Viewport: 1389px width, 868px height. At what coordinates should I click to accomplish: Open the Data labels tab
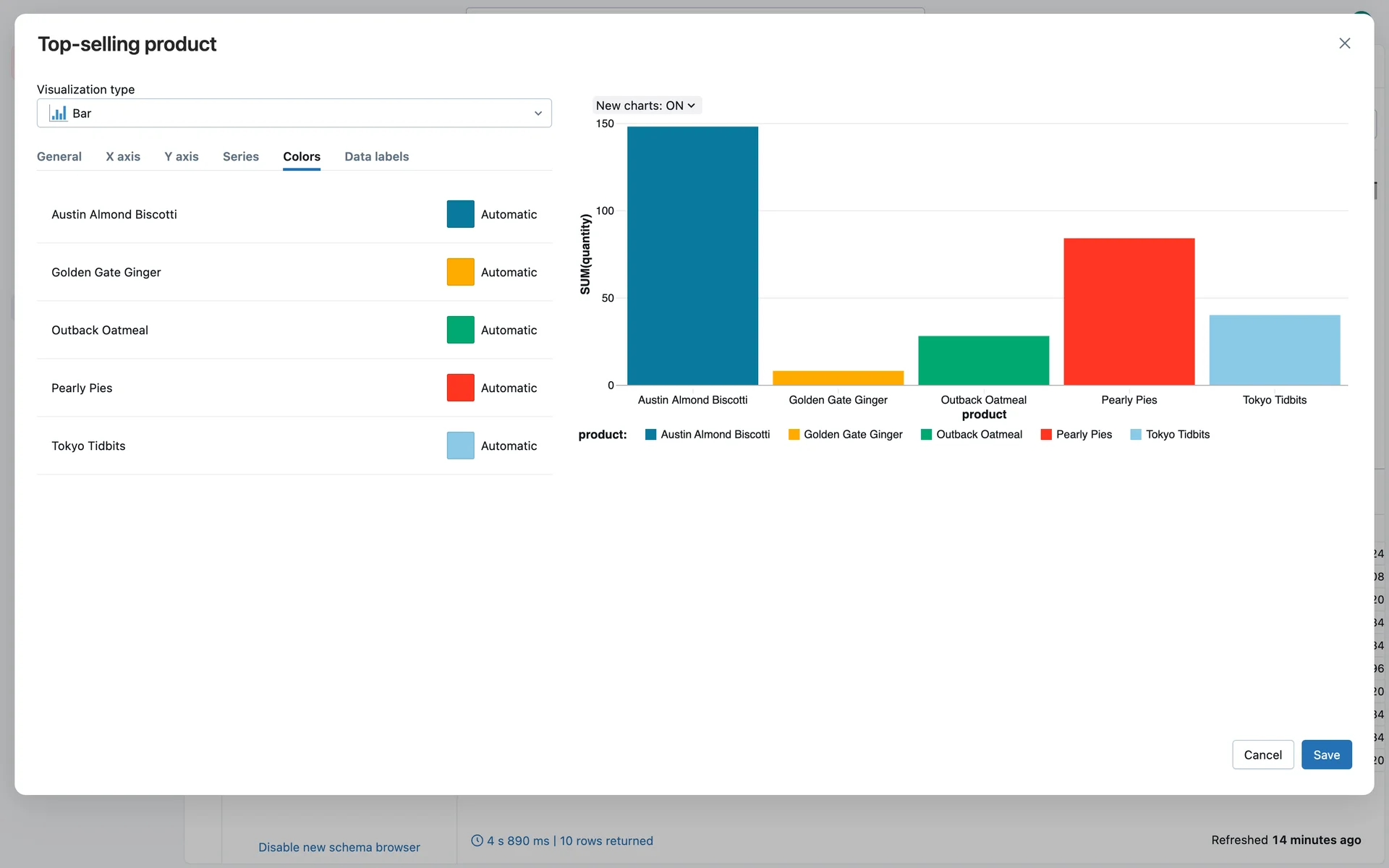(x=376, y=157)
